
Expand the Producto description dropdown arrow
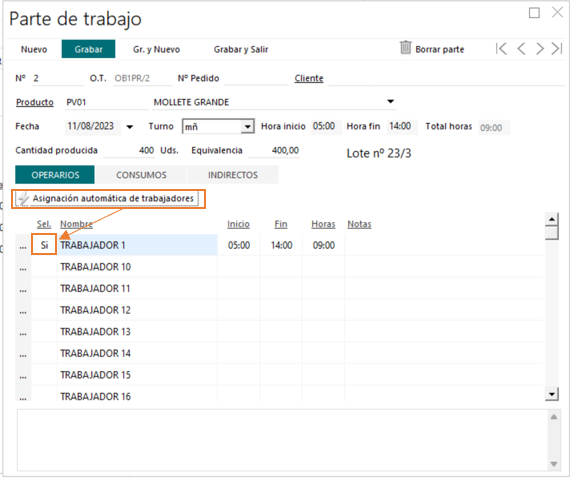pyautogui.click(x=390, y=101)
